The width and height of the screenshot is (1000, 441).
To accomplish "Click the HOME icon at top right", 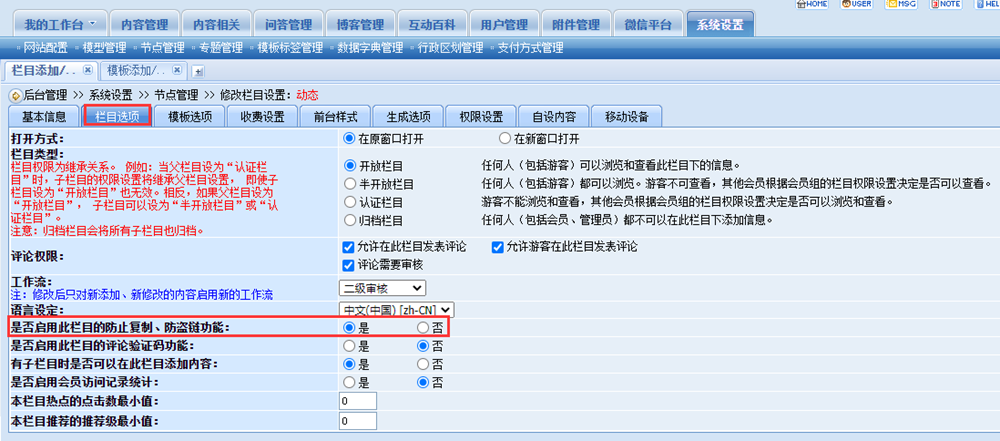I will [x=812, y=4].
